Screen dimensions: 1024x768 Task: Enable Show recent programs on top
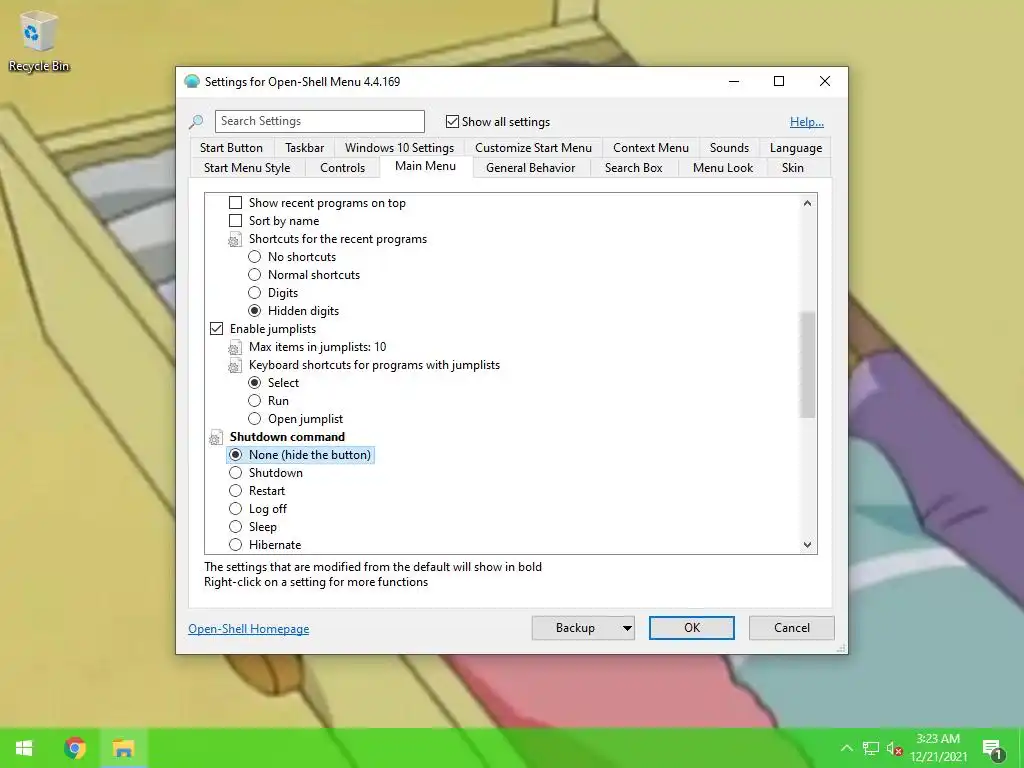tap(236, 203)
